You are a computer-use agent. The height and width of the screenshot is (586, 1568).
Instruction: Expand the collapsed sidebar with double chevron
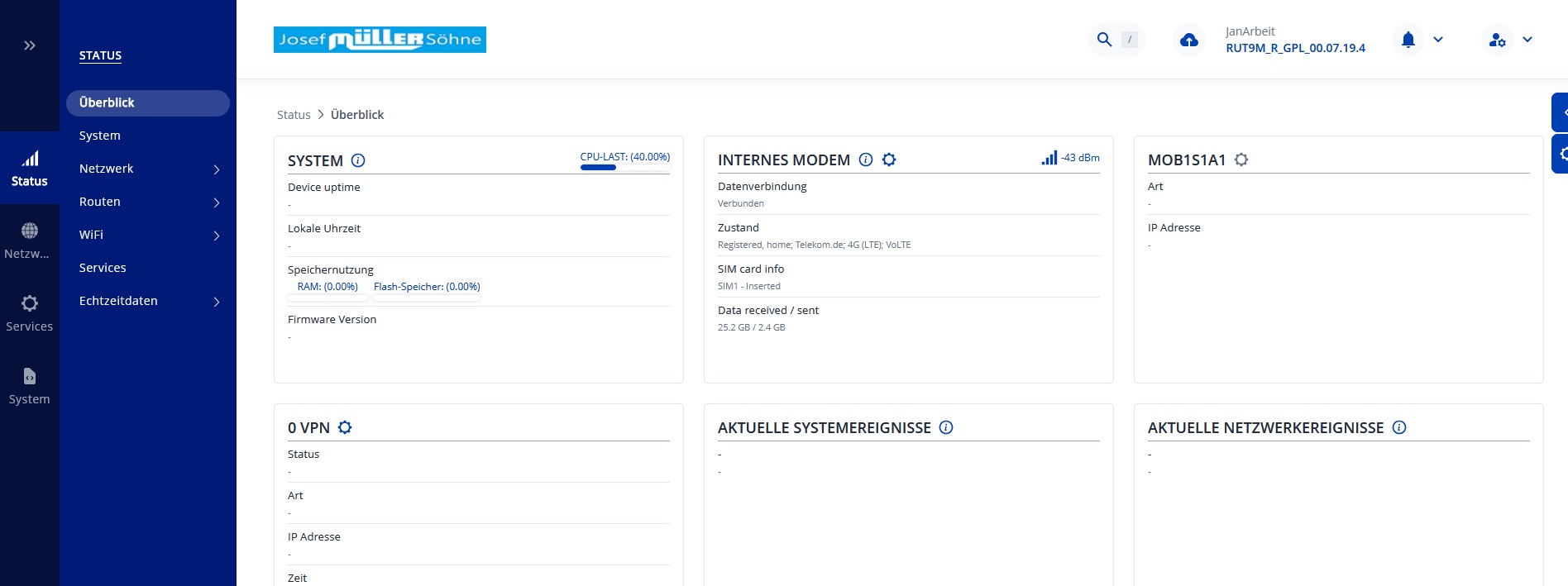[x=30, y=45]
